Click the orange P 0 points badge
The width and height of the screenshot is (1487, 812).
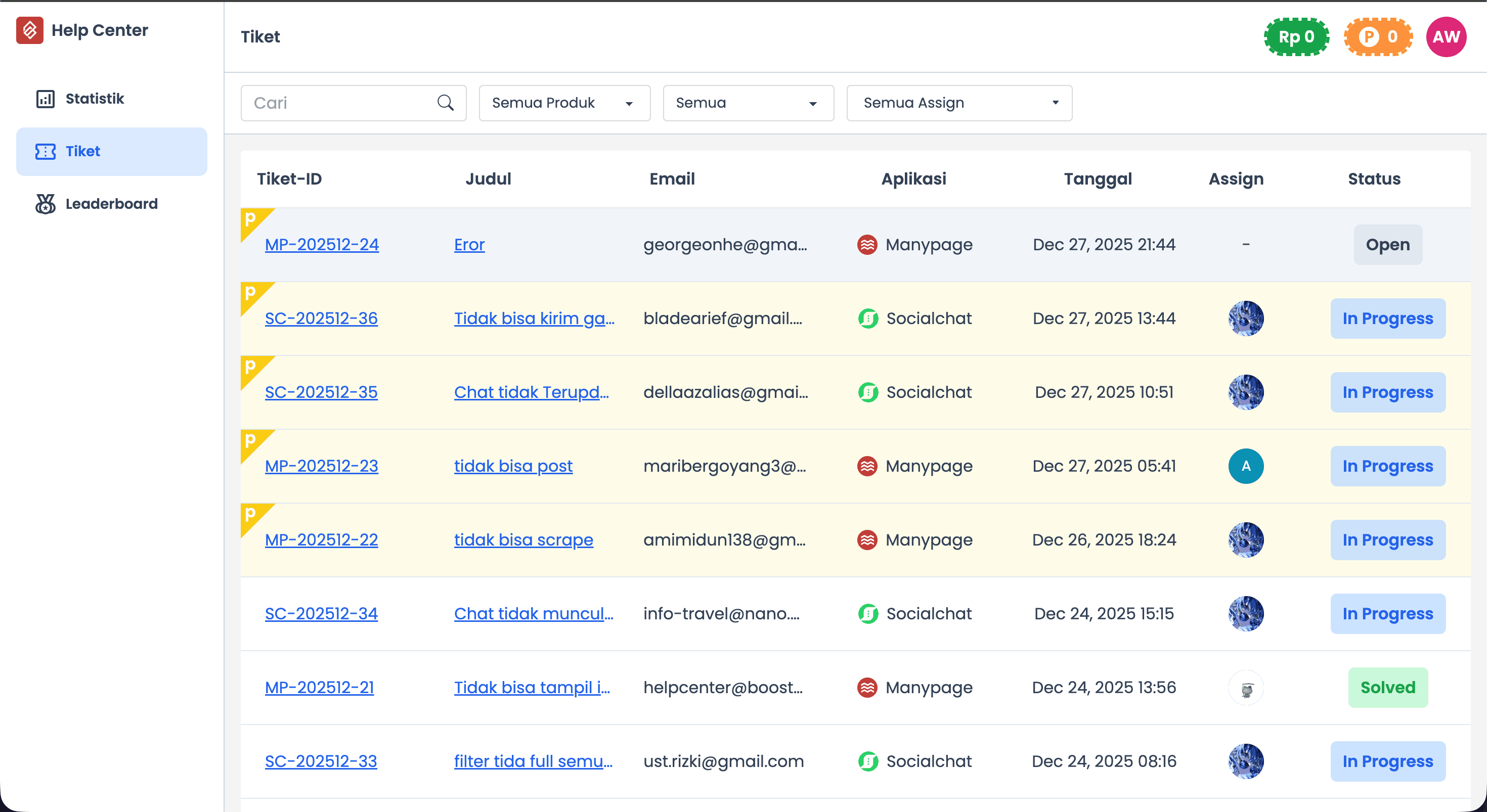point(1378,37)
